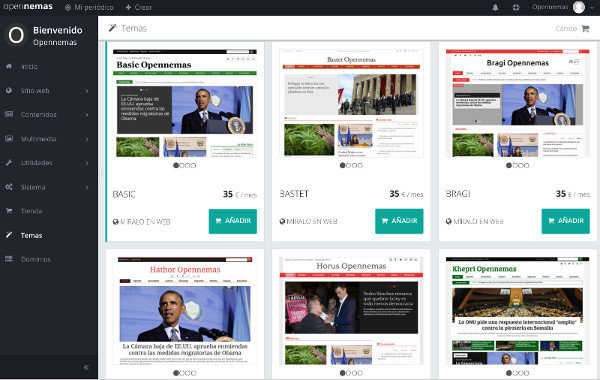Expand the Sitio web submenu chevron
The height and width of the screenshot is (380, 600).
(87, 91)
